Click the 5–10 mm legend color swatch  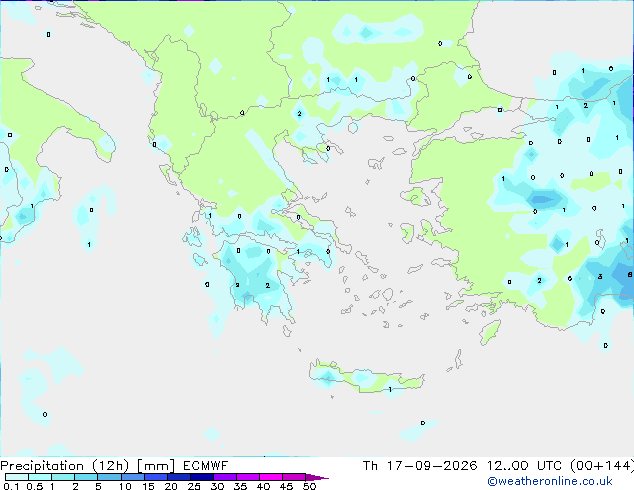(110, 477)
